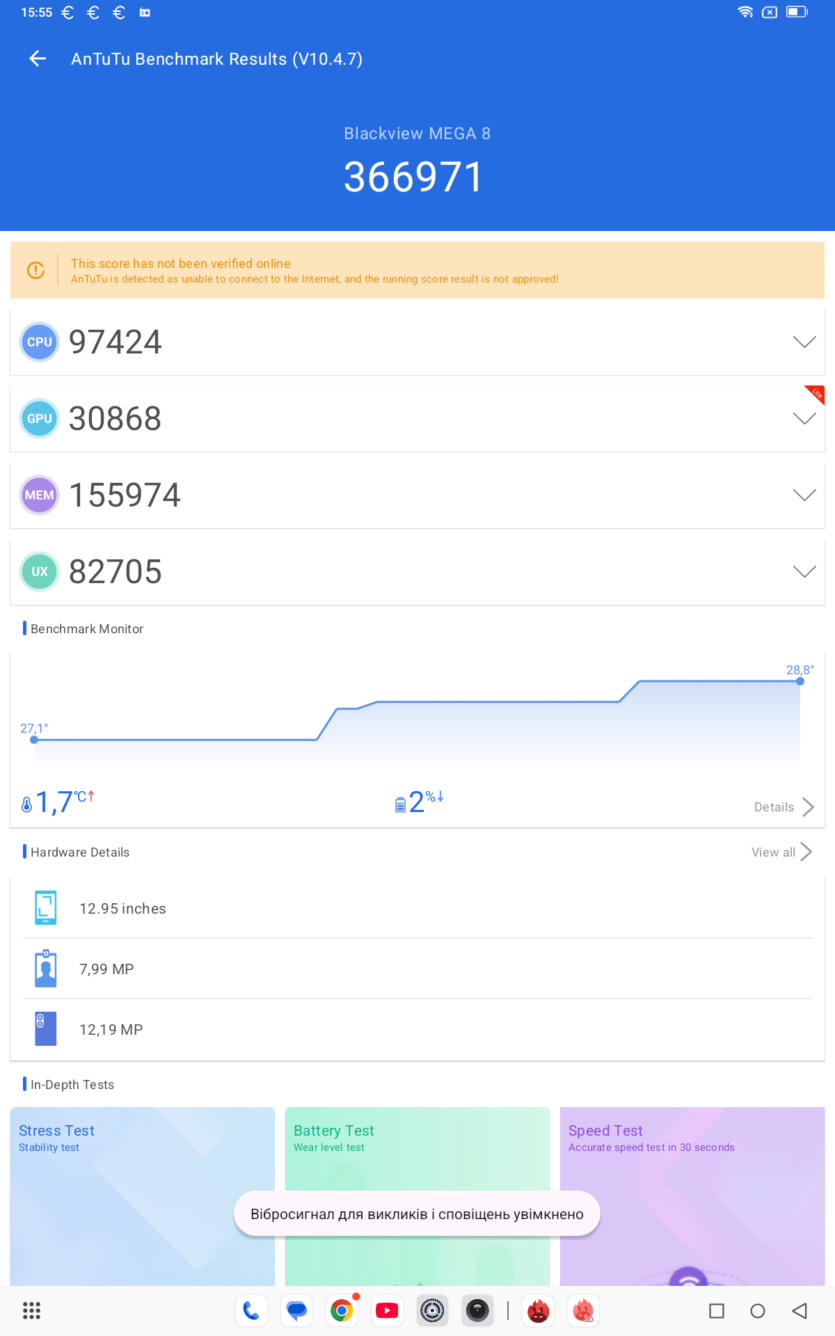Tap the battery icon in status bar
This screenshot has width=835, height=1336.
[797, 13]
